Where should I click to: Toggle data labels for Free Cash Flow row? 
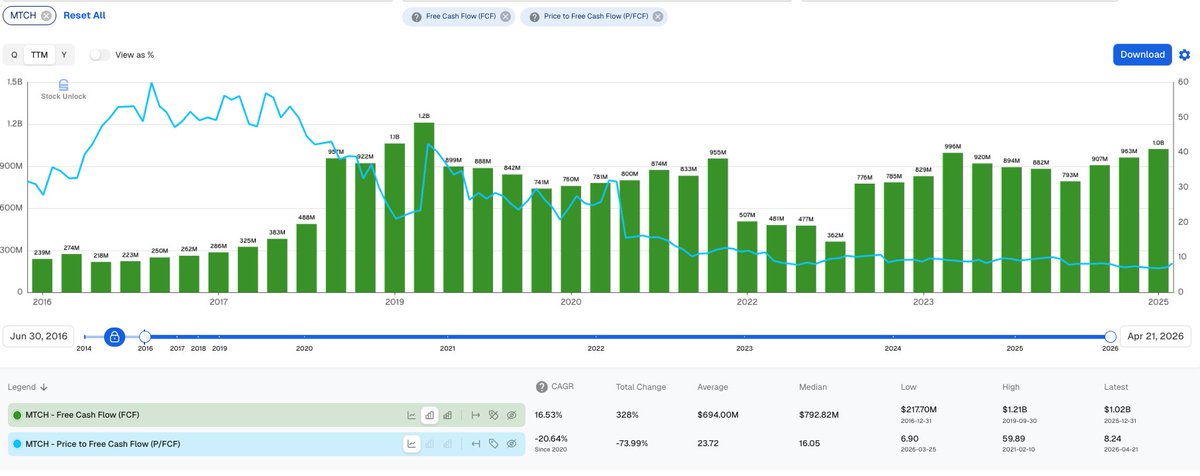point(494,415)
